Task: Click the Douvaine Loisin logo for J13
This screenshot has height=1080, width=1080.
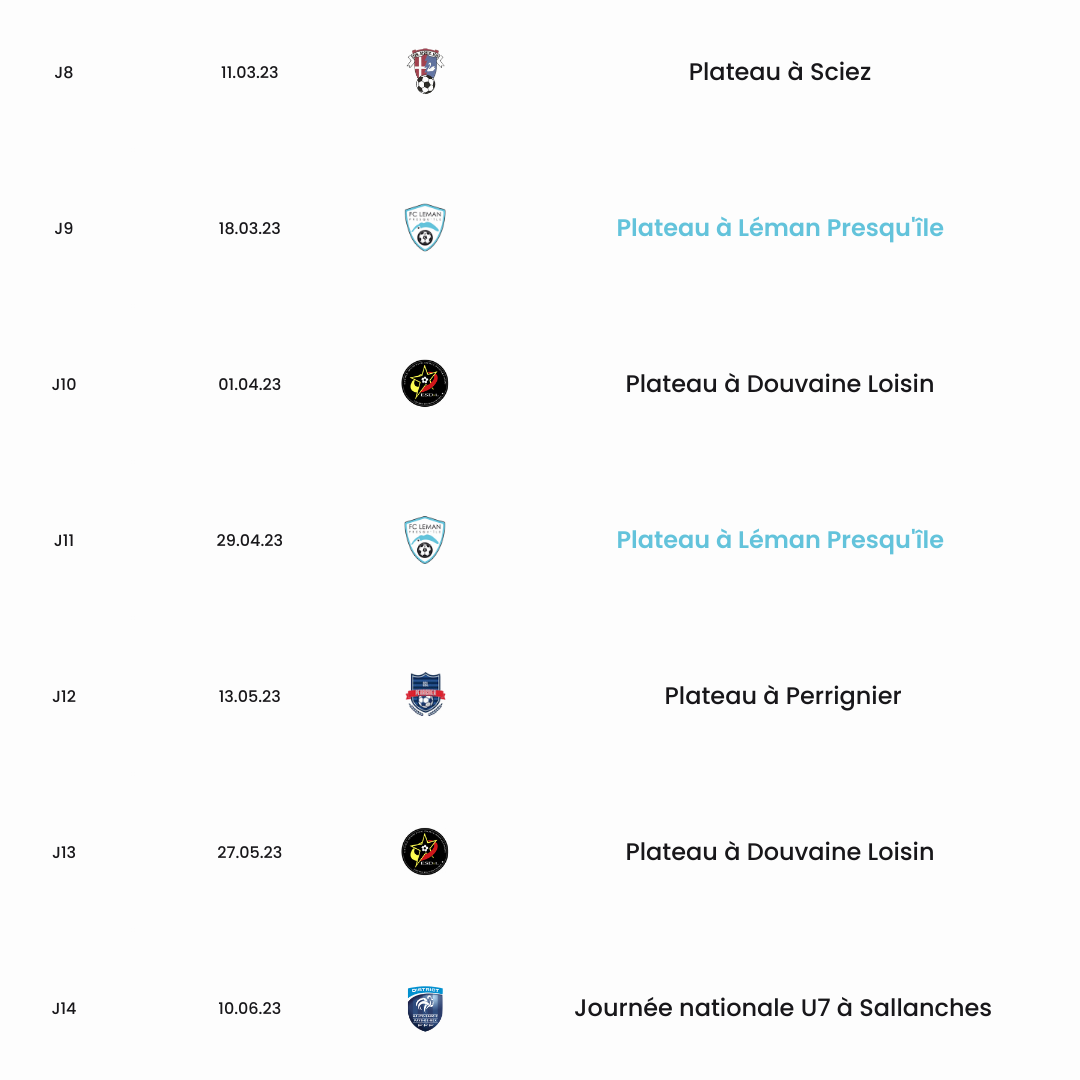Action: pos(425,852)
